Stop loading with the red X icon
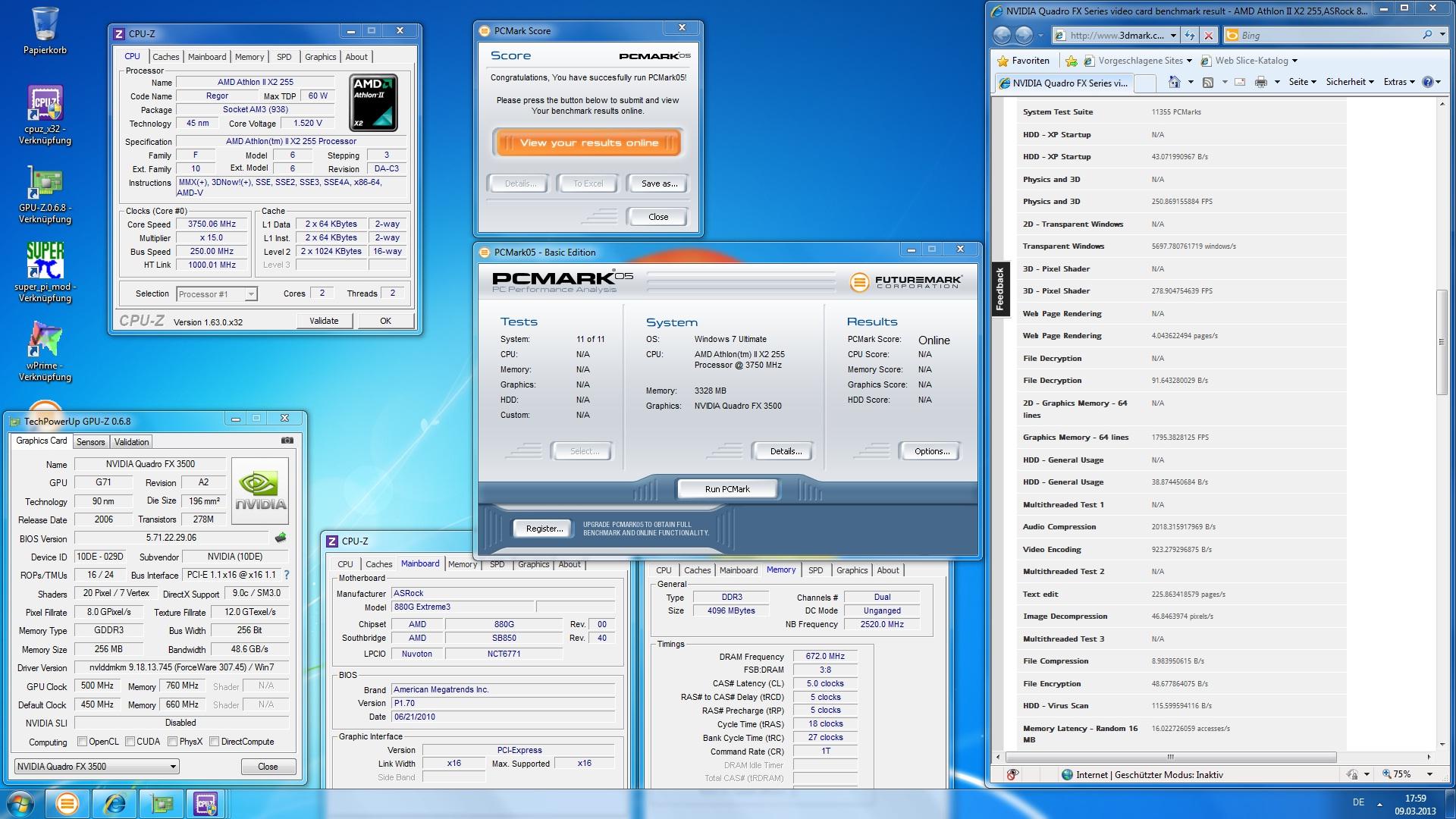 click(1209, 35)
